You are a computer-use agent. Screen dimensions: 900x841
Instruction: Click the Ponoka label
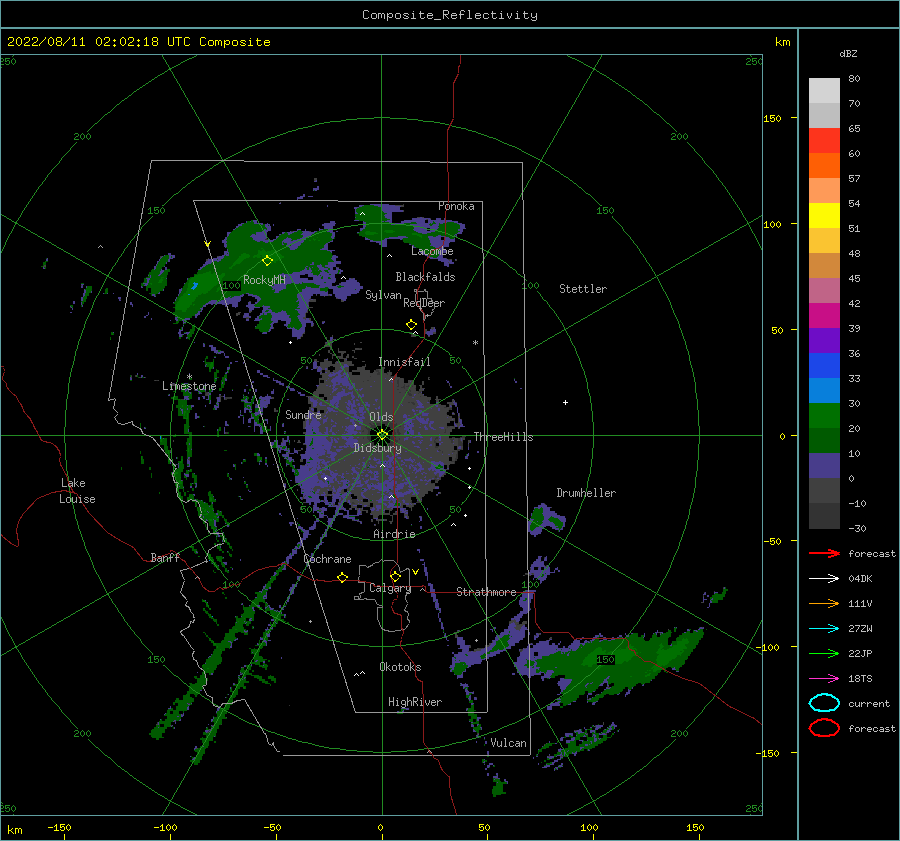(x=456, y=206)
